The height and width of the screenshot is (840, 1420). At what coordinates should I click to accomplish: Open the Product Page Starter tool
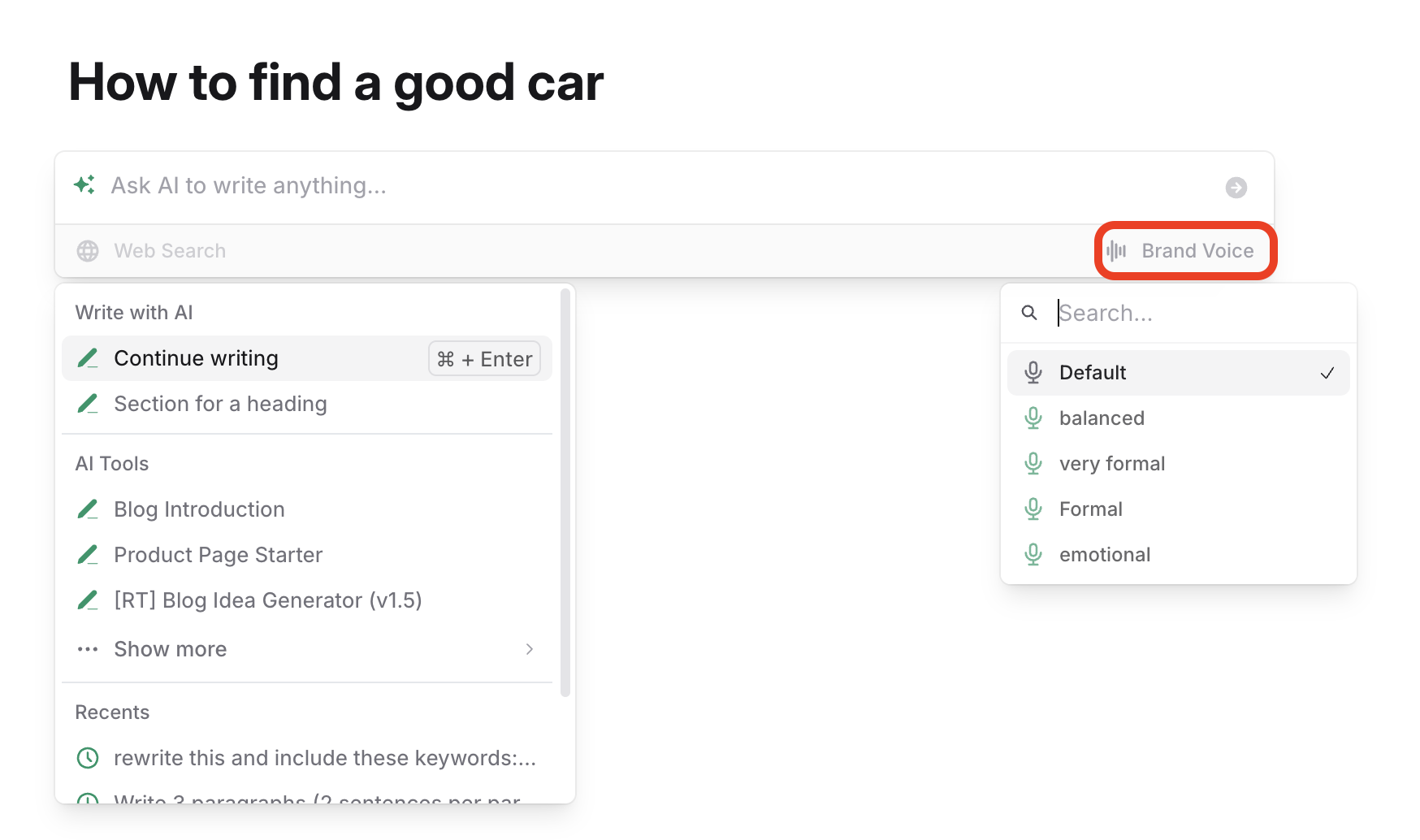tap(218, 555)
